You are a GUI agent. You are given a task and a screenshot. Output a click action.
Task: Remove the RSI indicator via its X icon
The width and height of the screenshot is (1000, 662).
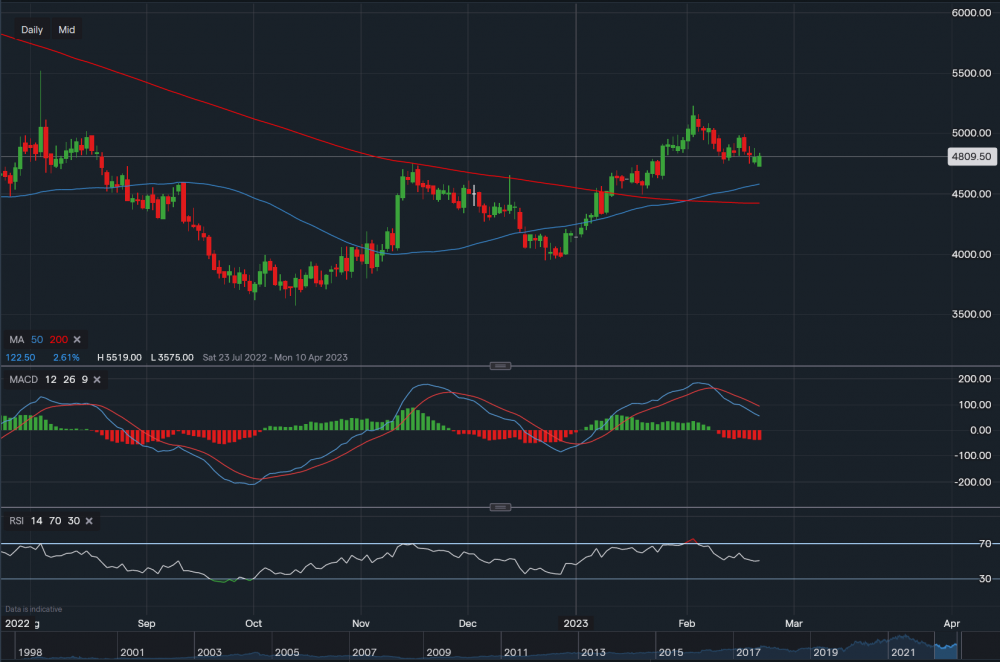click(89, 521)
